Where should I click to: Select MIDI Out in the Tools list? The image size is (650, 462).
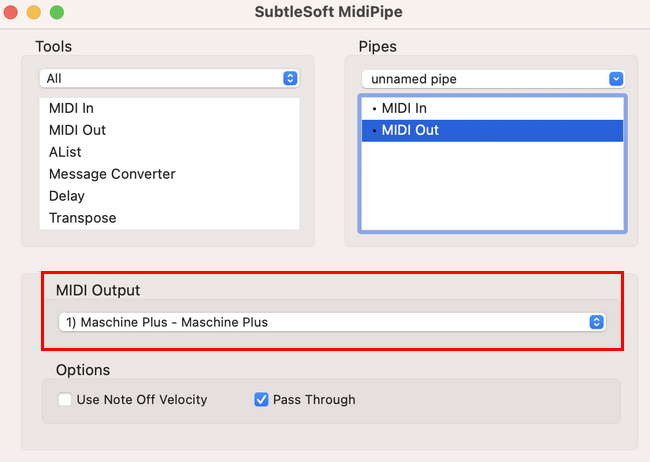(169, 130)
